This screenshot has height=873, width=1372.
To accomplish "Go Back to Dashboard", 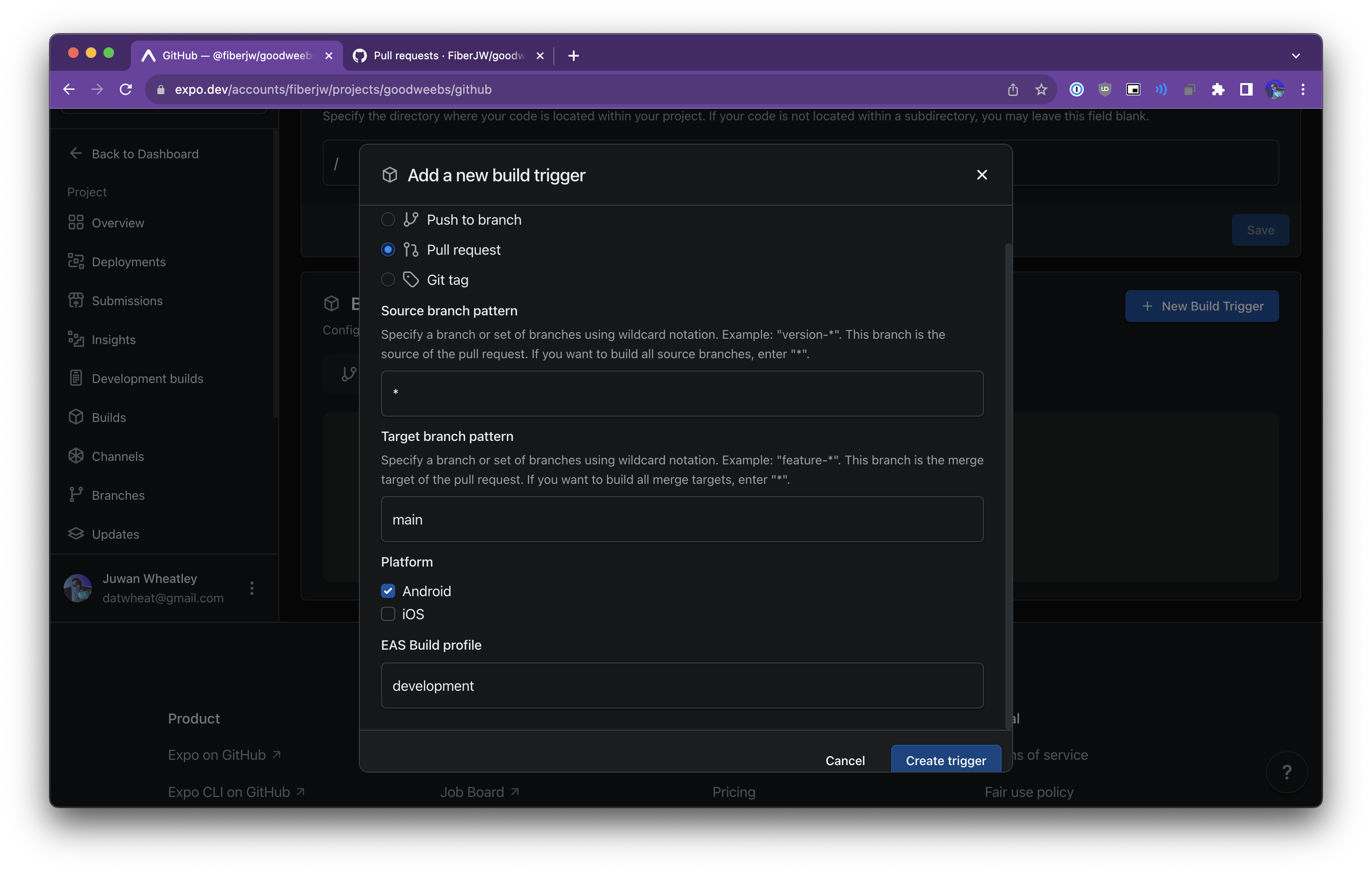I will pyautogui.click(x=133, y=154).
